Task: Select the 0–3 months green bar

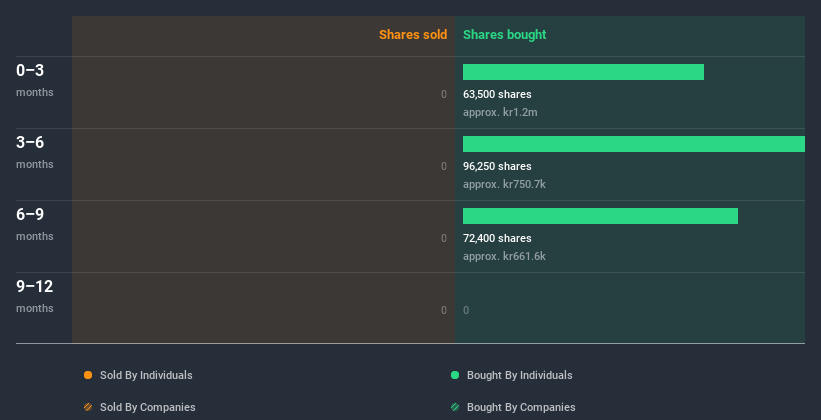Action: [583, 72]
